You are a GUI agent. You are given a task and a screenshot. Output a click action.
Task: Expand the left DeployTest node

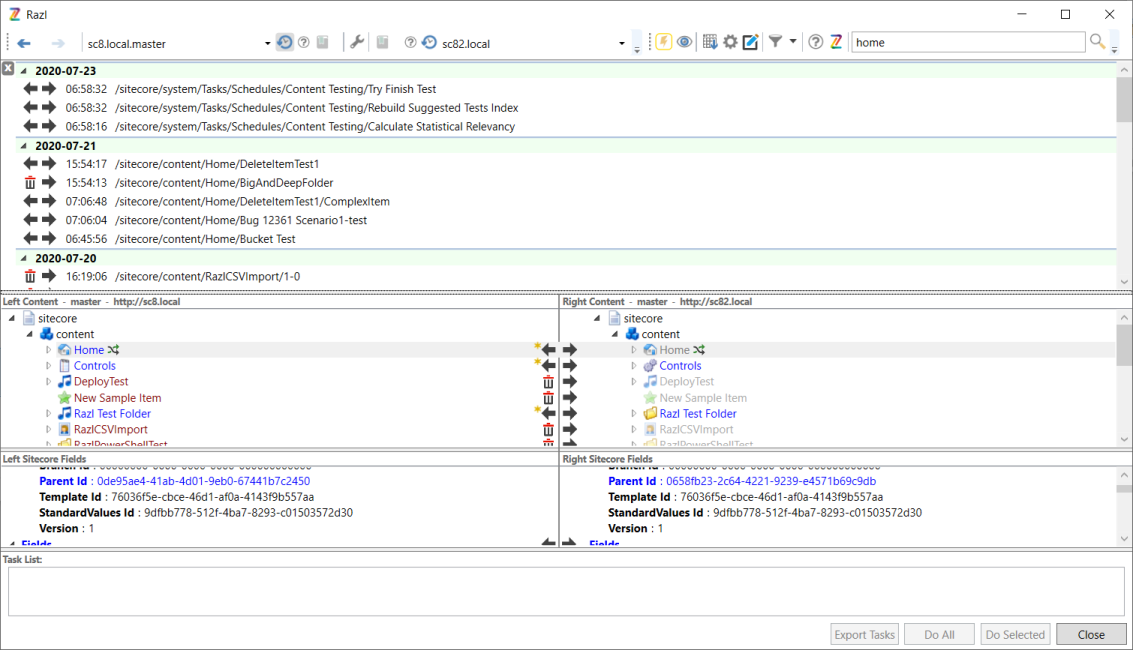(48, 382)
